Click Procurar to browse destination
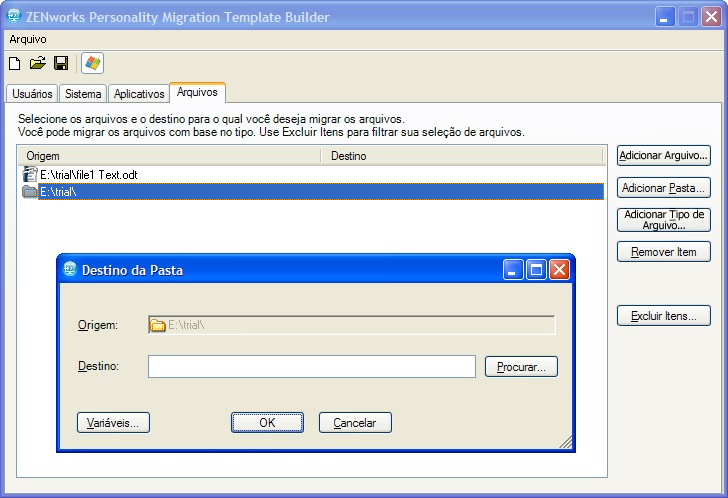 pos(521,367)
